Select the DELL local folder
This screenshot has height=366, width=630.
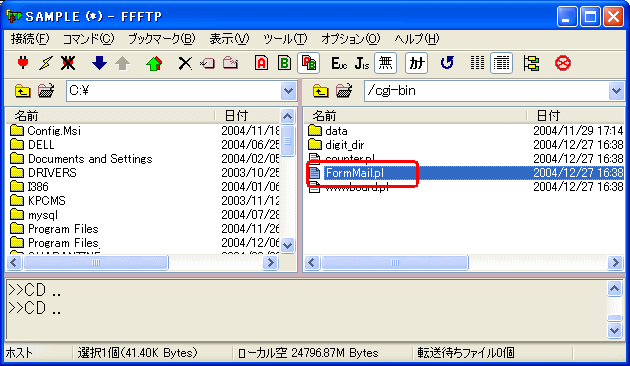pos(41,145)
